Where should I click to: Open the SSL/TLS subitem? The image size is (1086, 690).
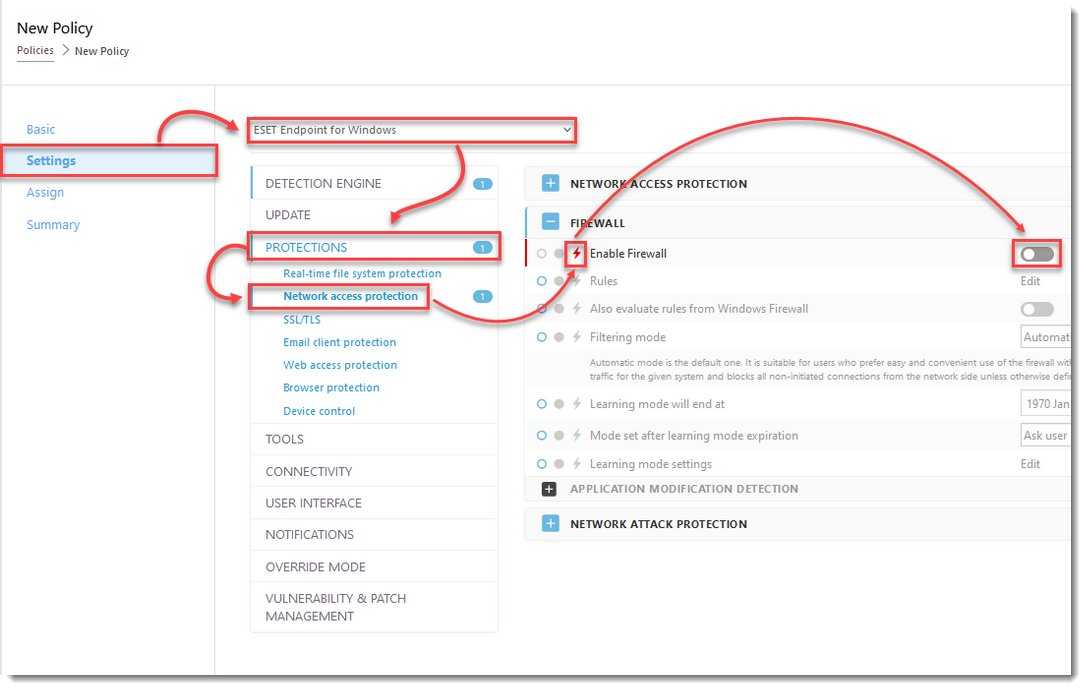(x=302, y=319)
